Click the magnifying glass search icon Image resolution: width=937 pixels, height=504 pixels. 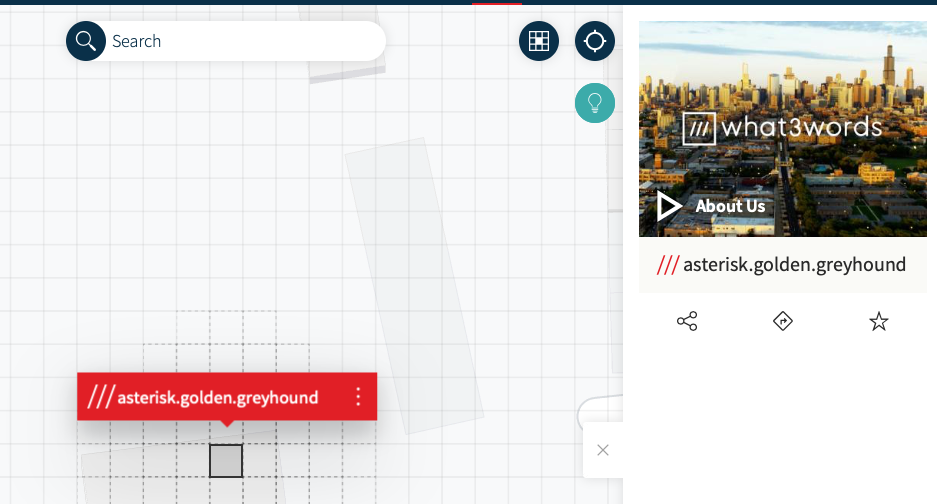[x=85, y=41]
